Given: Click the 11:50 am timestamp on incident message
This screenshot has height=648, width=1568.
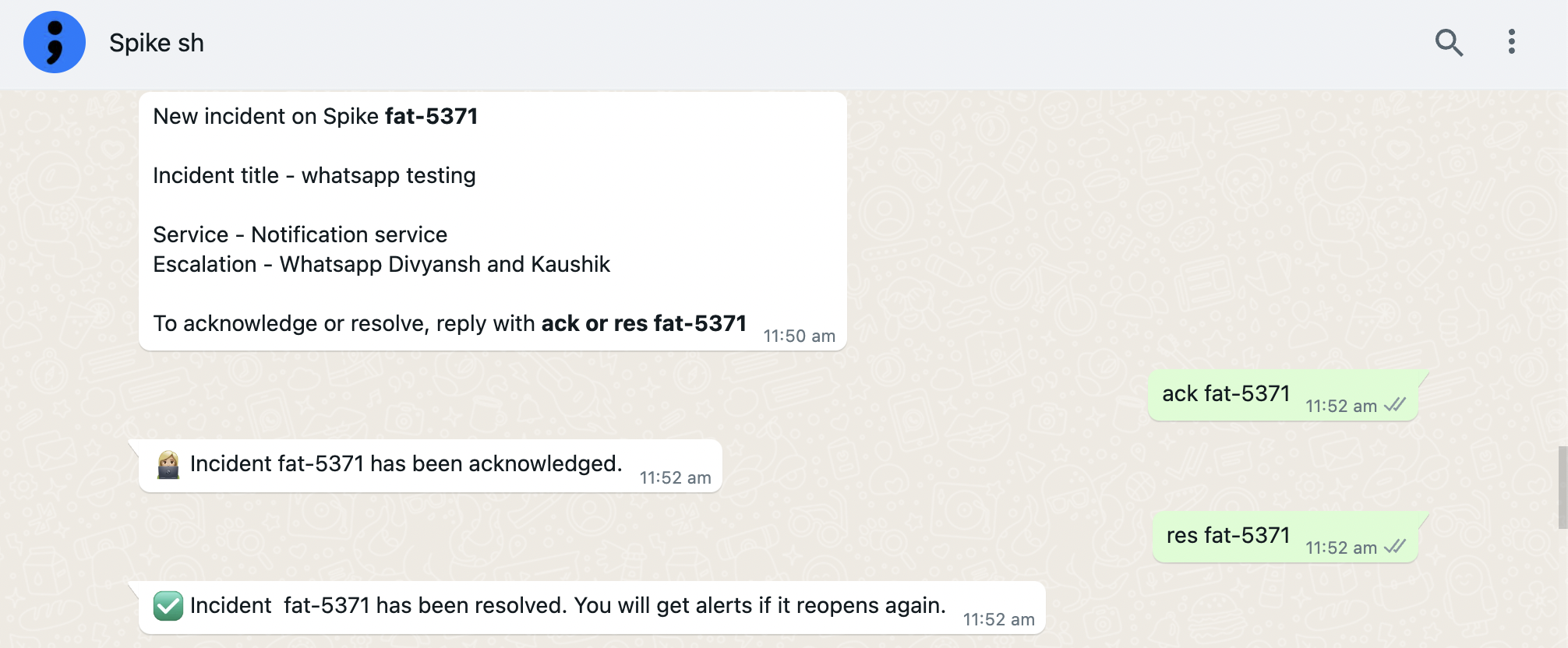Looking at the screenshot, I should click(799, 336).
